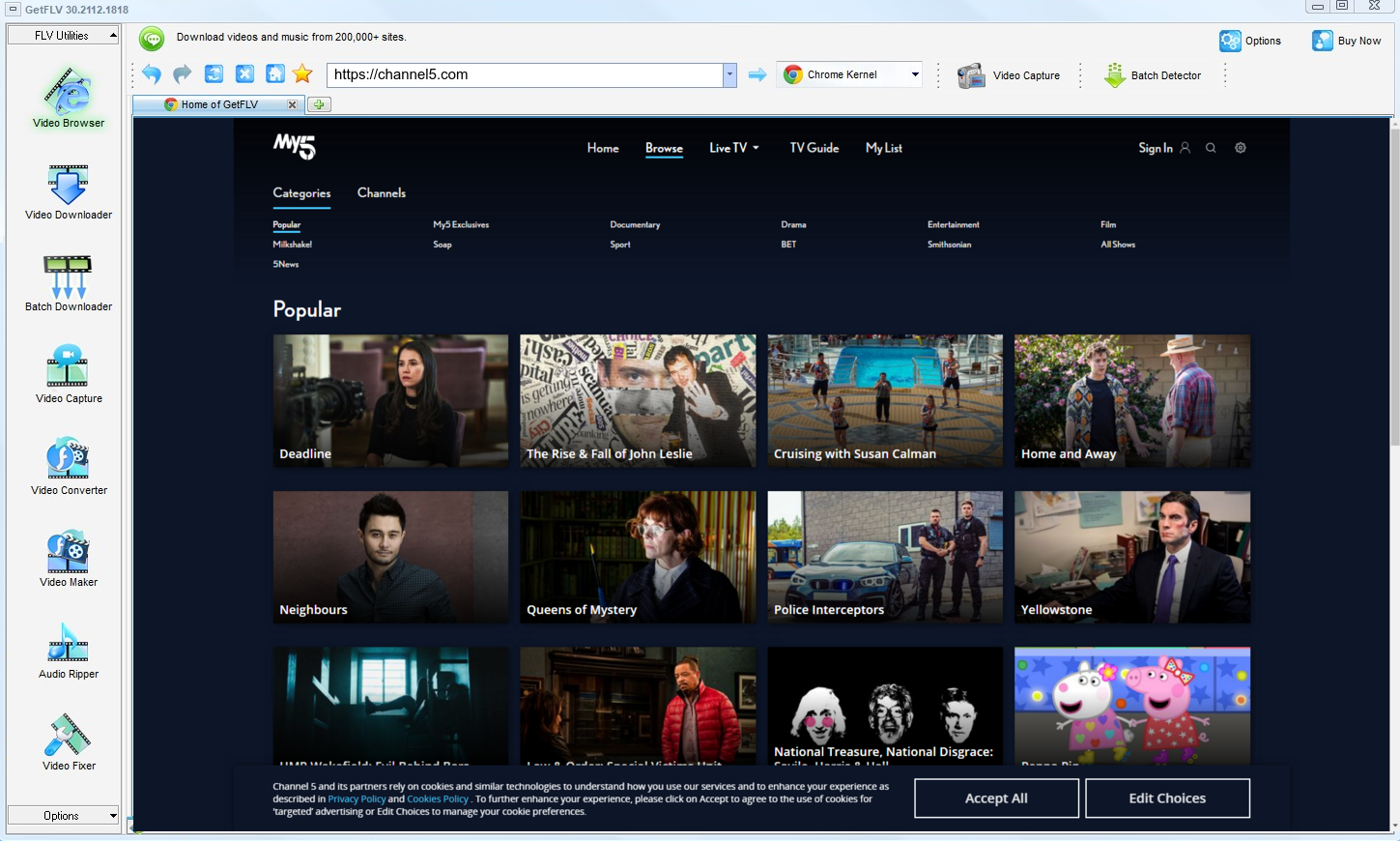Viewport: 1400px width, 841px height.
Task: Stop loading the page
Action: click(245, 74)
